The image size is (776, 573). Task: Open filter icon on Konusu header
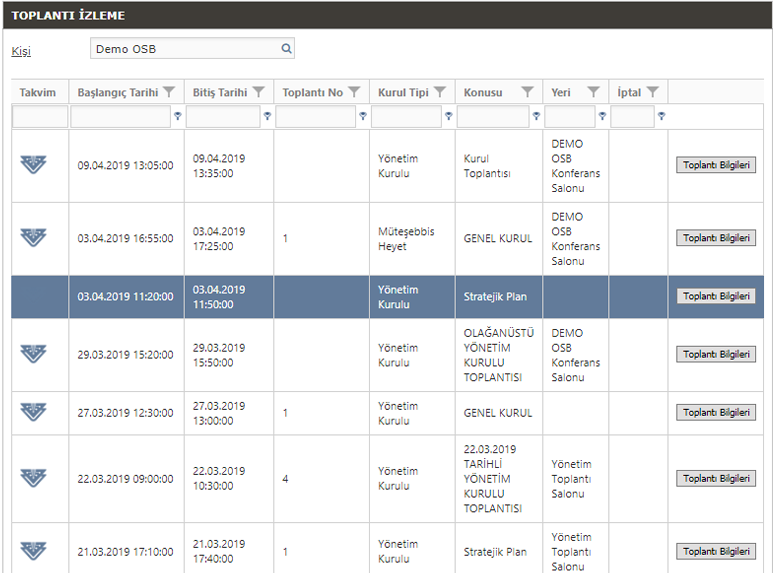(527, 92)
